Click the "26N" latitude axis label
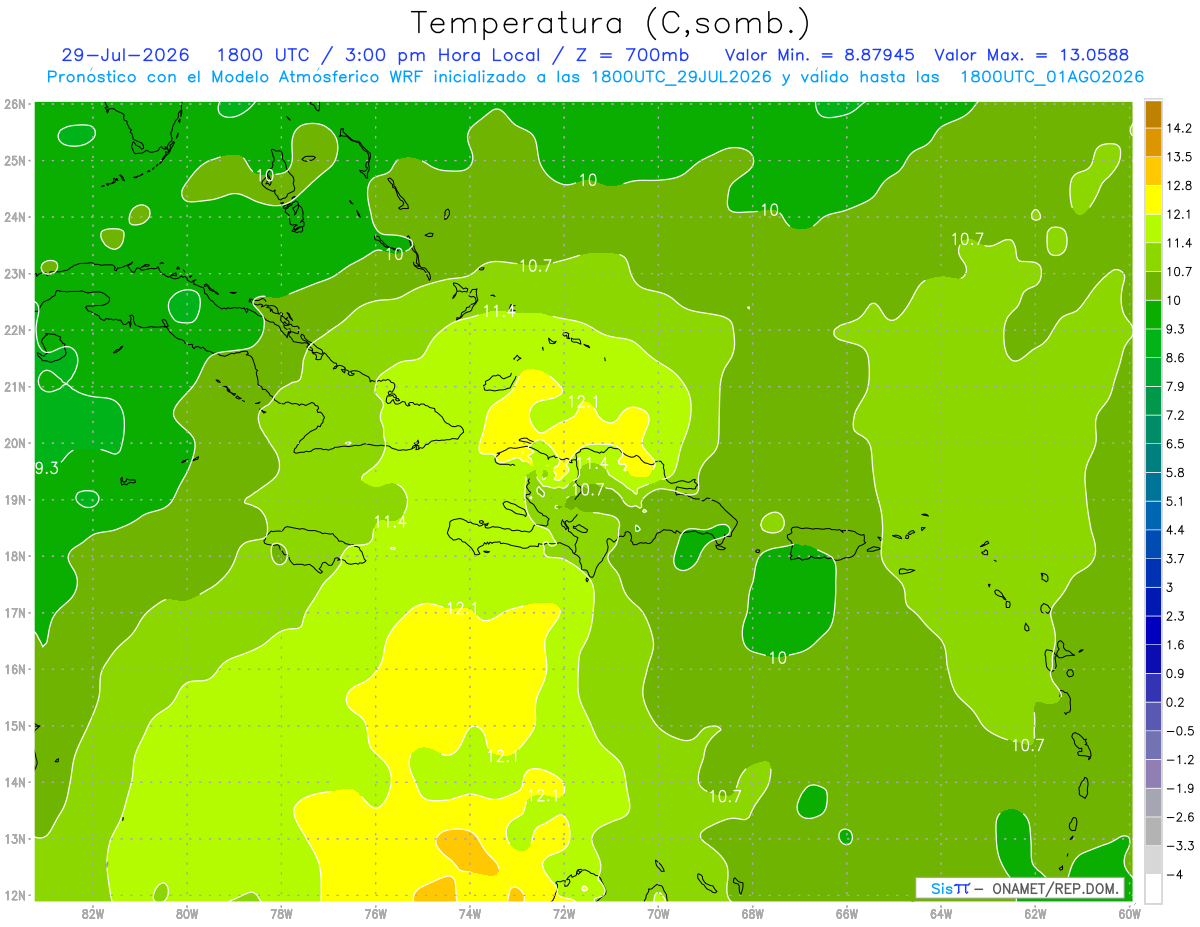This screenshot has width=1200, height=927. tap(15, 104)
